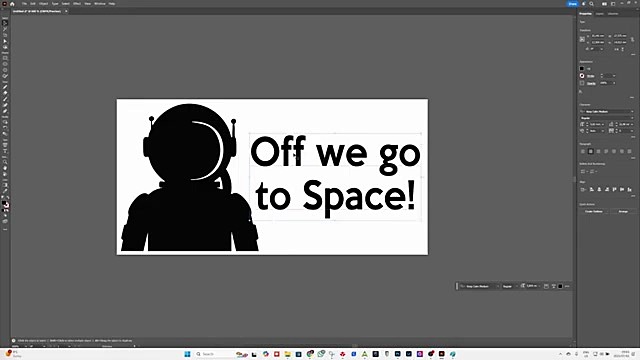
Task: Set paragraph to justify with last line centered
Action: 614,151
